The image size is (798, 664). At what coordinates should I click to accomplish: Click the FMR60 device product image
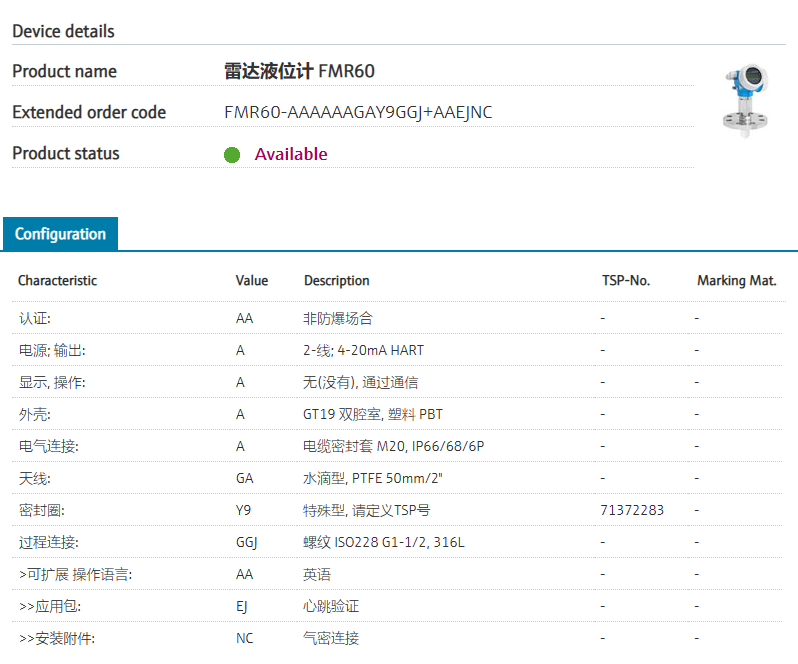[745, 100]
